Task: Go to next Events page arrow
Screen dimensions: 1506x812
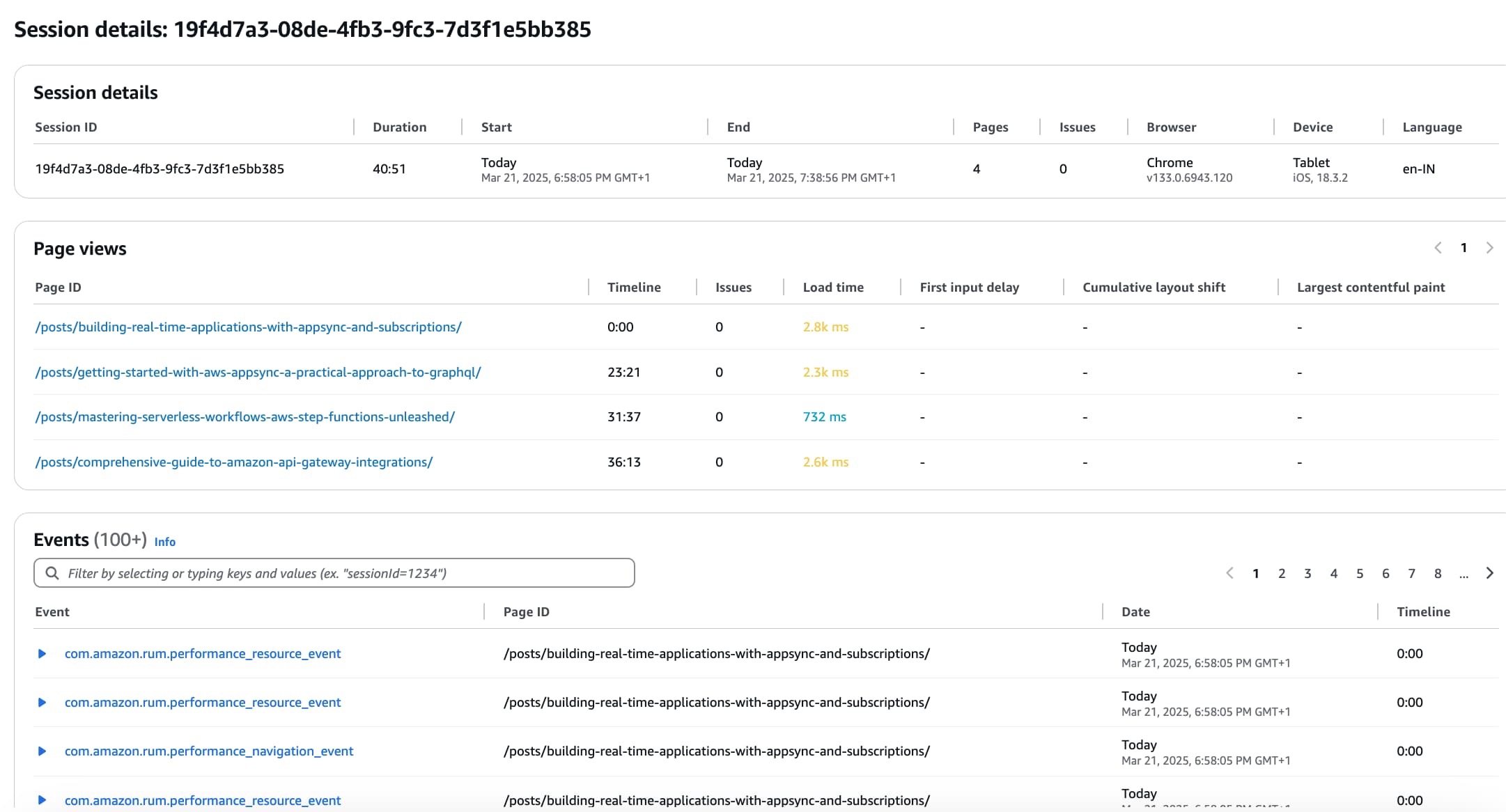Action: [x=1490, y=573]
